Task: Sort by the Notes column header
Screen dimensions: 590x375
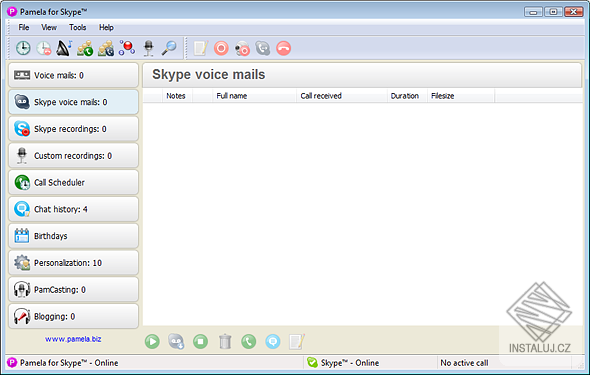Action: [x=177, y=96]
